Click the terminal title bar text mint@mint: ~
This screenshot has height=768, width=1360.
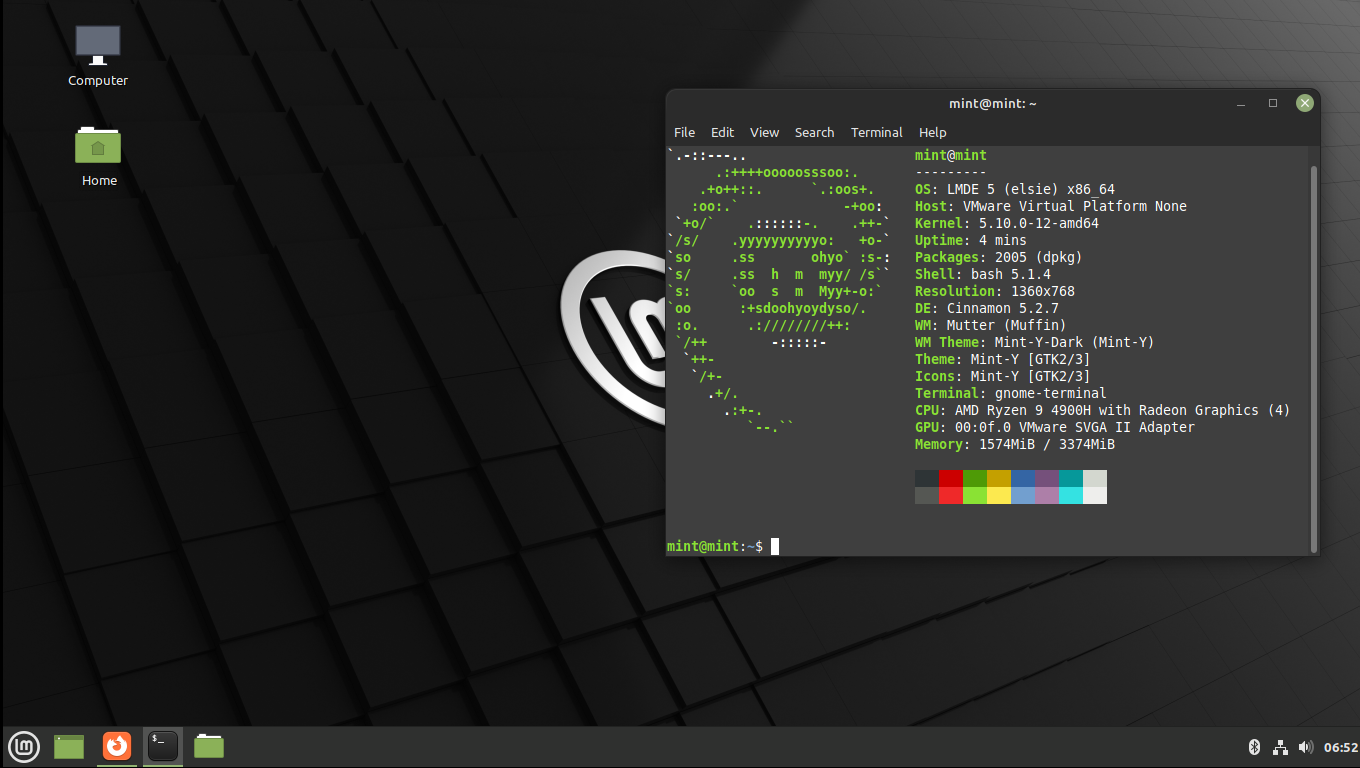(993, 104)
